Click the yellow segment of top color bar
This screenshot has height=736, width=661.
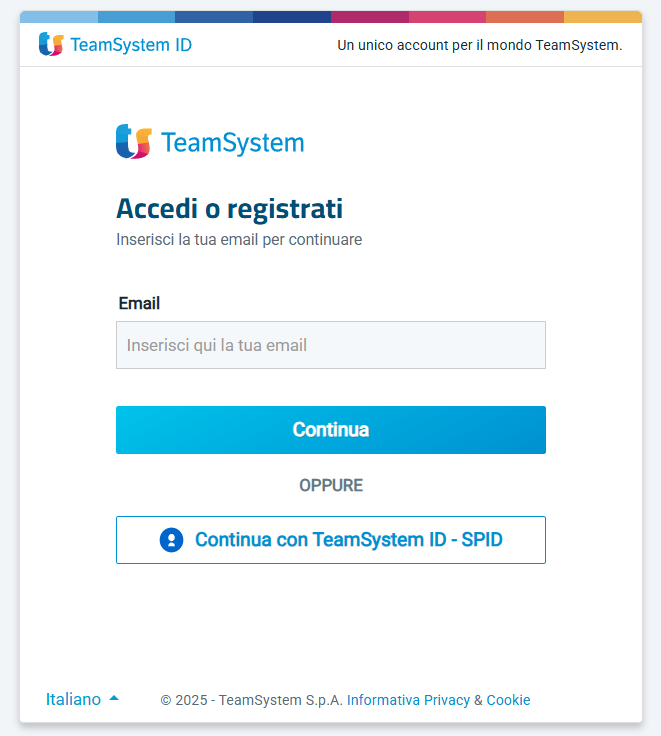click(602, 17)
